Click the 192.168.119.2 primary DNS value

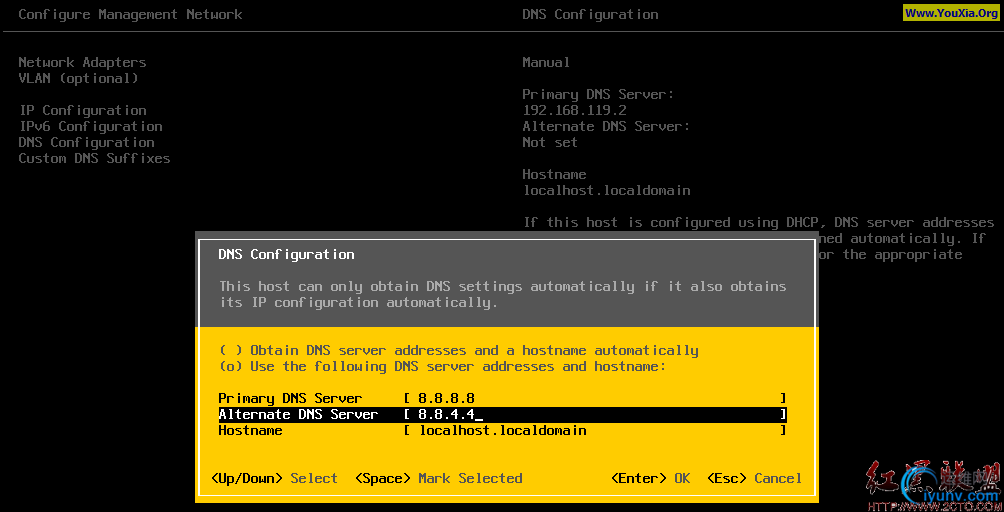point(574,110)
